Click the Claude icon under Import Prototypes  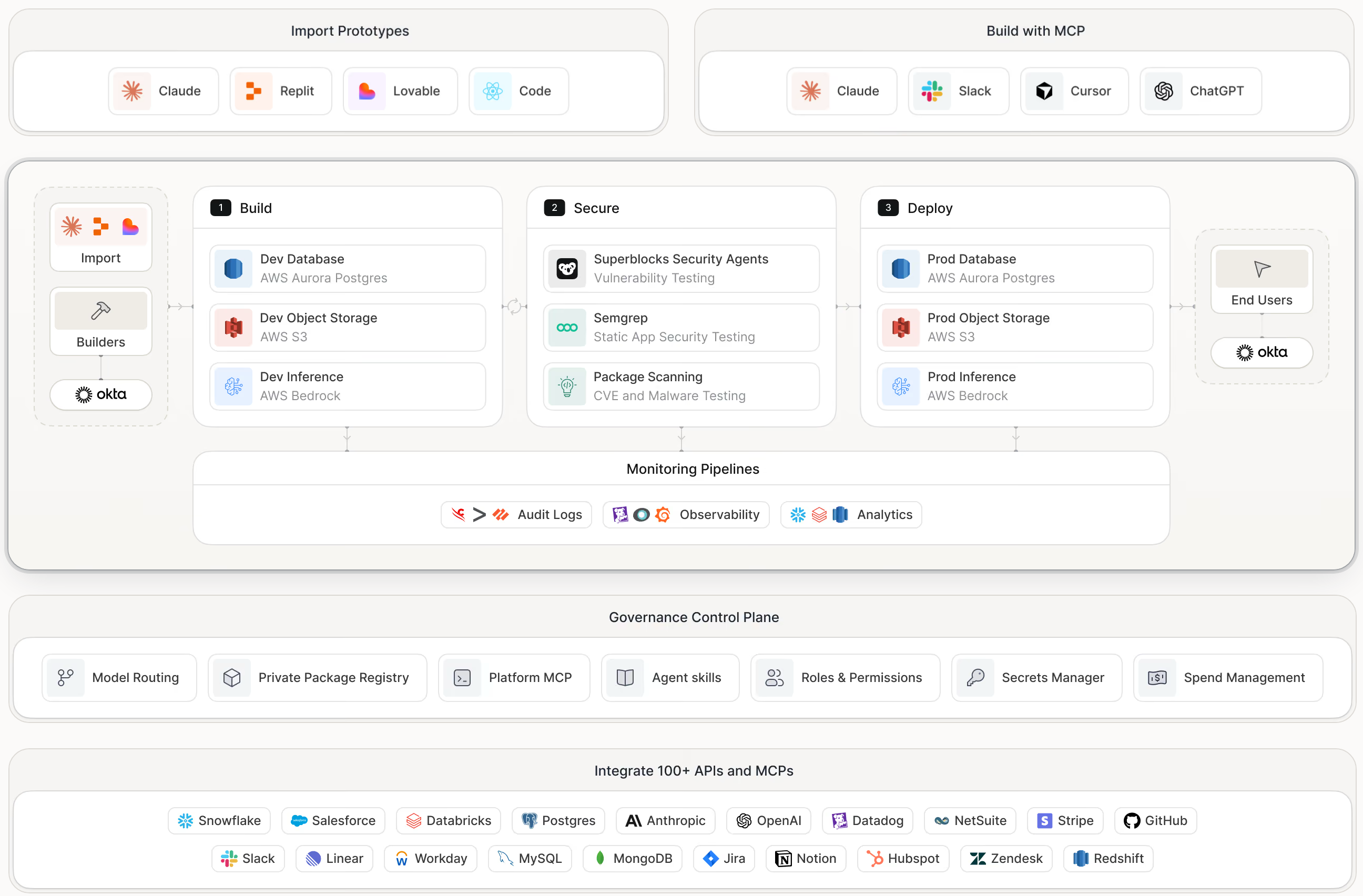pos(133,91)
